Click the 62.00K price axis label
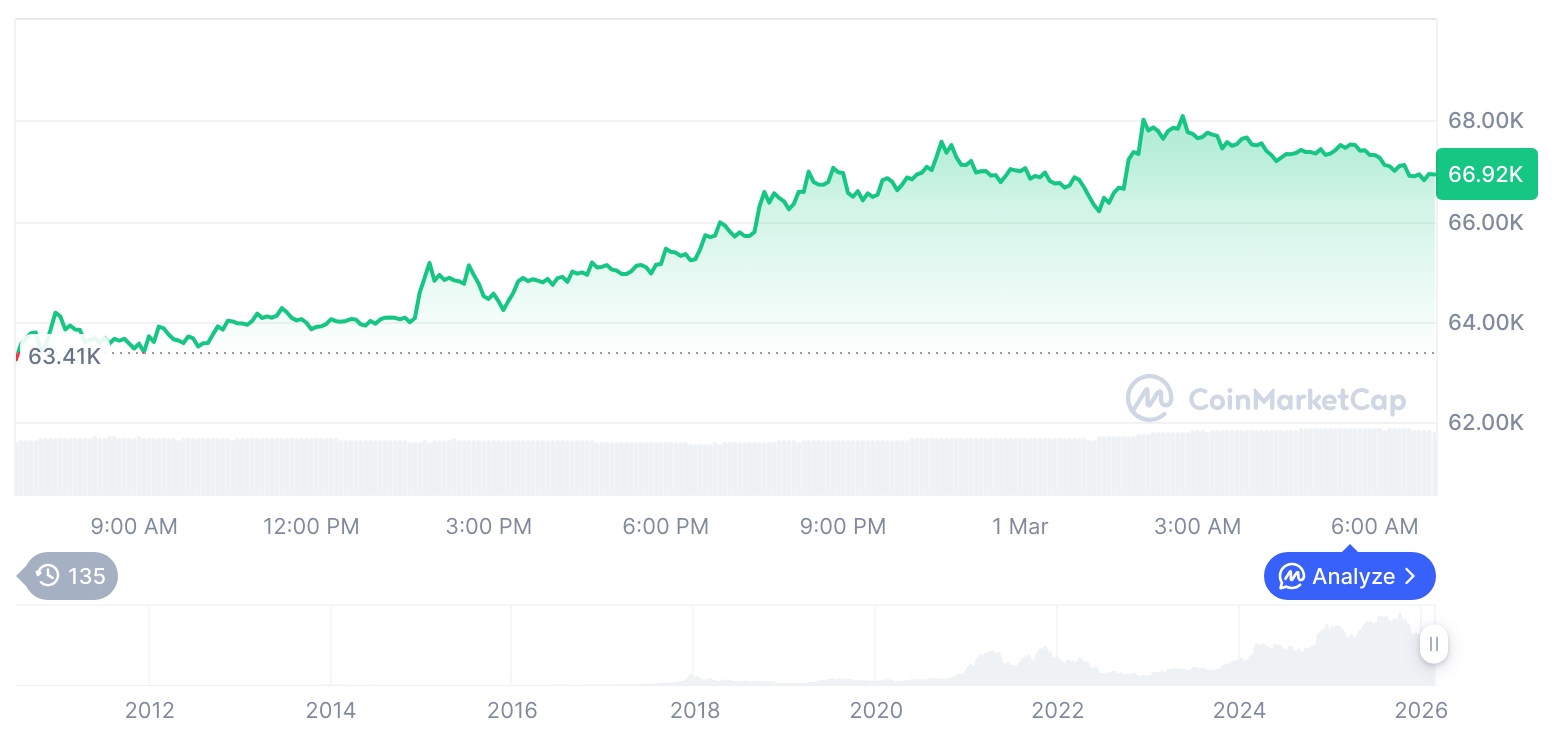 point(1485,423)
